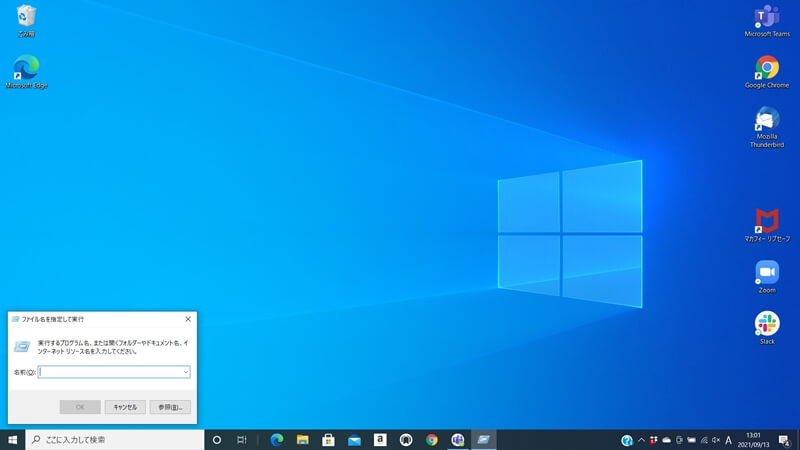Screen dimensions: 800x450
Task: Open Cortana from the taskbar circle
Action: click(216, 440)
